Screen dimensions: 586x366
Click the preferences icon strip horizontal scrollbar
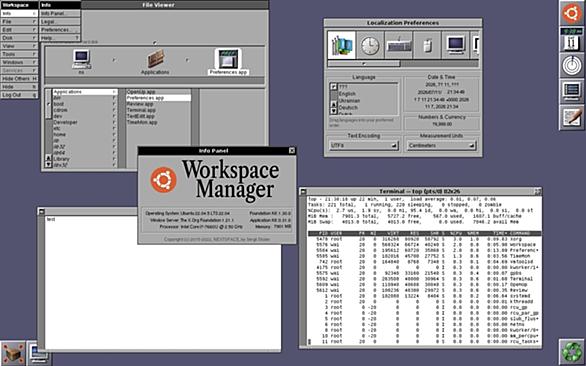tap(403, 64)
